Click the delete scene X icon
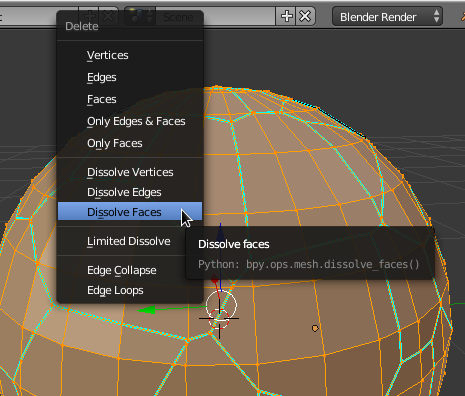The width and height of the screenshot is (465, 396). (x=305, y=16)
